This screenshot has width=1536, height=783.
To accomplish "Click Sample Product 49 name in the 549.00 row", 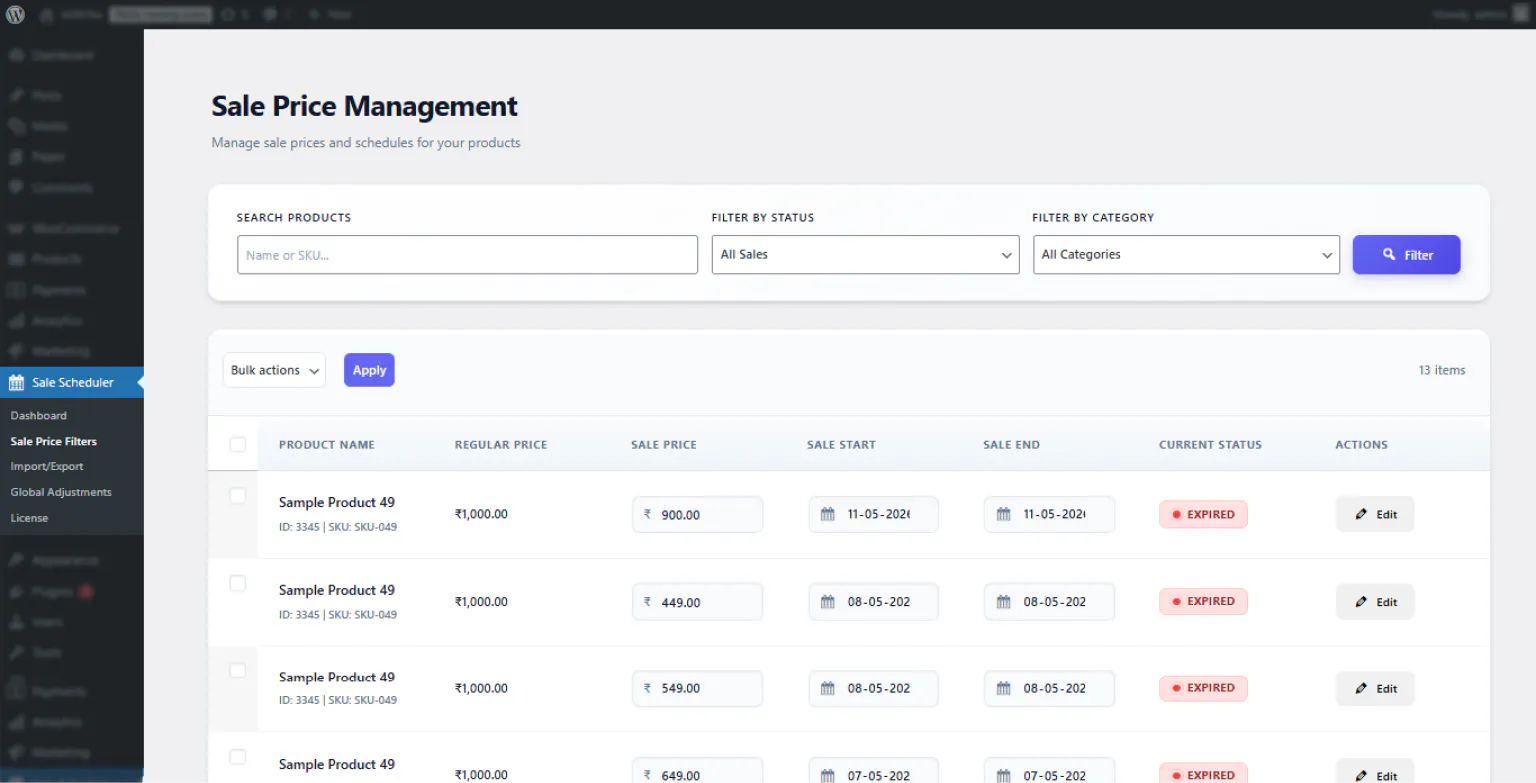I will [x=337, y=677].
